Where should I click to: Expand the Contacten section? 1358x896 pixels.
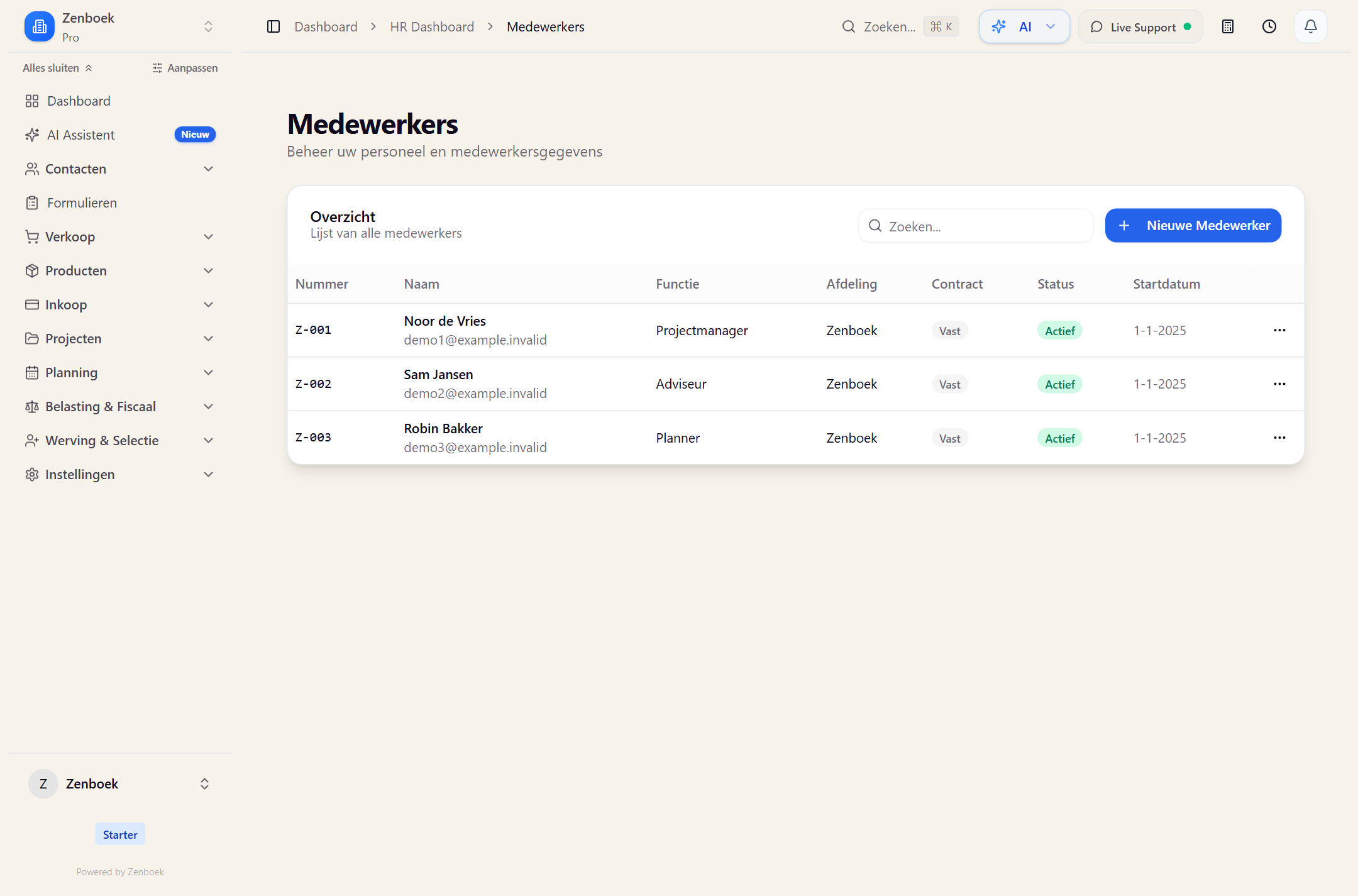click(x=119, y=169)
